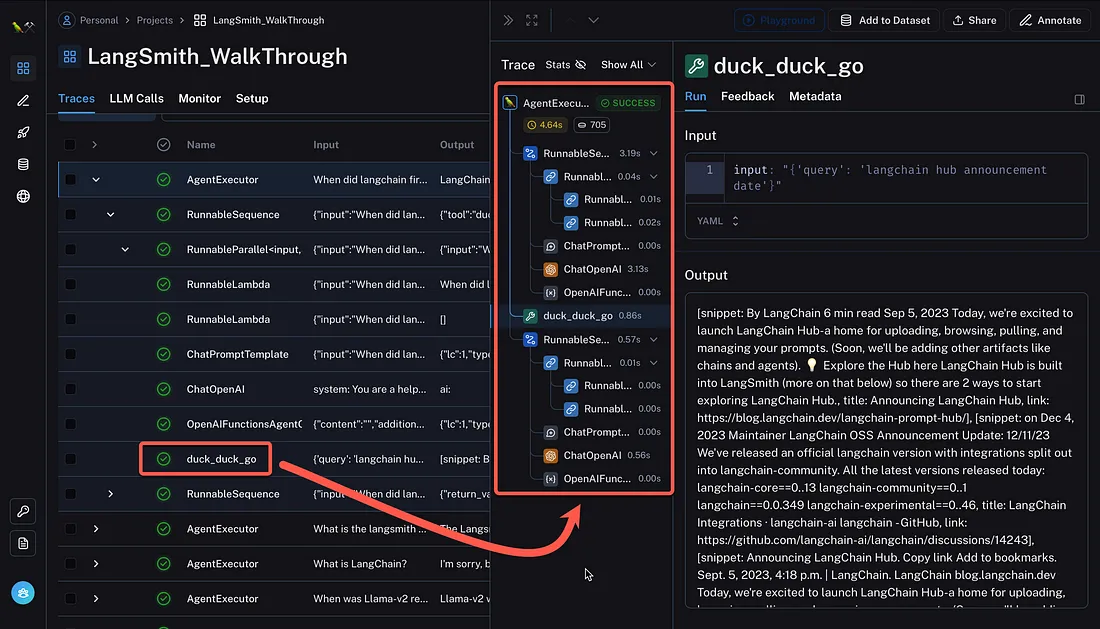The height and width of the screenshot is (629, 1100).
Task: Click the RunnableSe... 3.19s node icon
Action: pos(530,154)
